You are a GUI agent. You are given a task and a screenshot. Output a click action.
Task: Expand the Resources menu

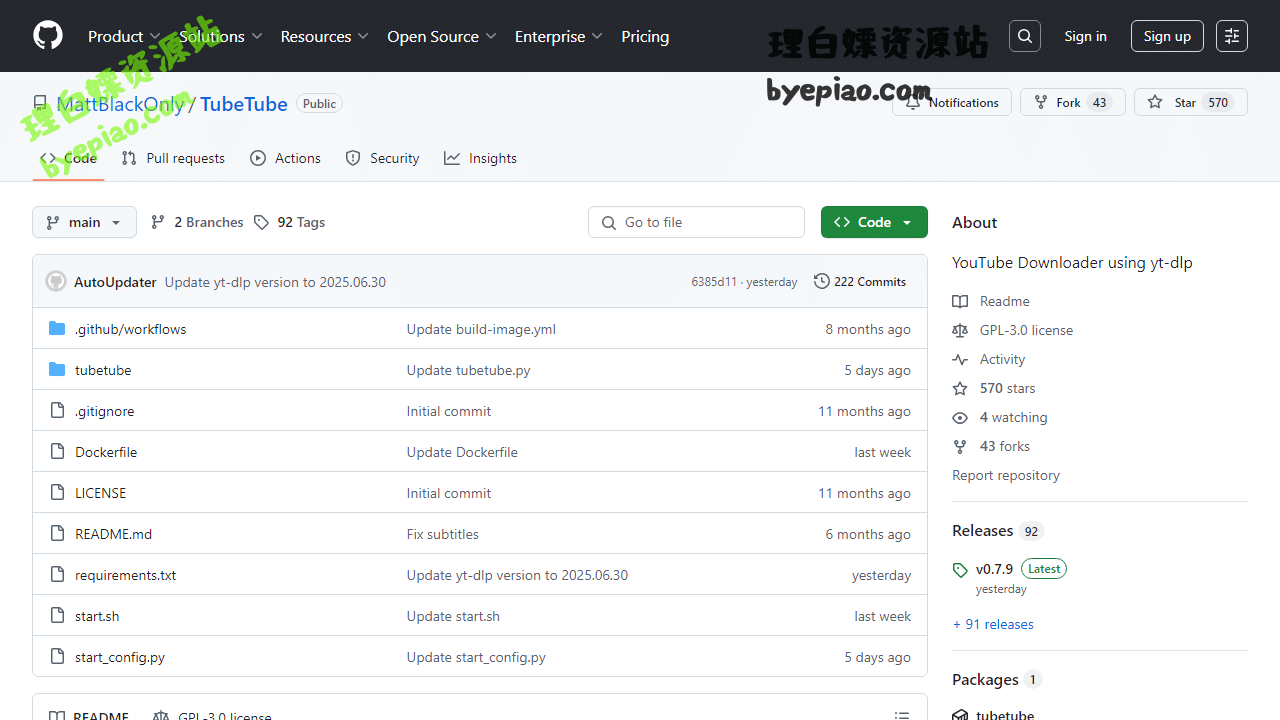(324, 36)
